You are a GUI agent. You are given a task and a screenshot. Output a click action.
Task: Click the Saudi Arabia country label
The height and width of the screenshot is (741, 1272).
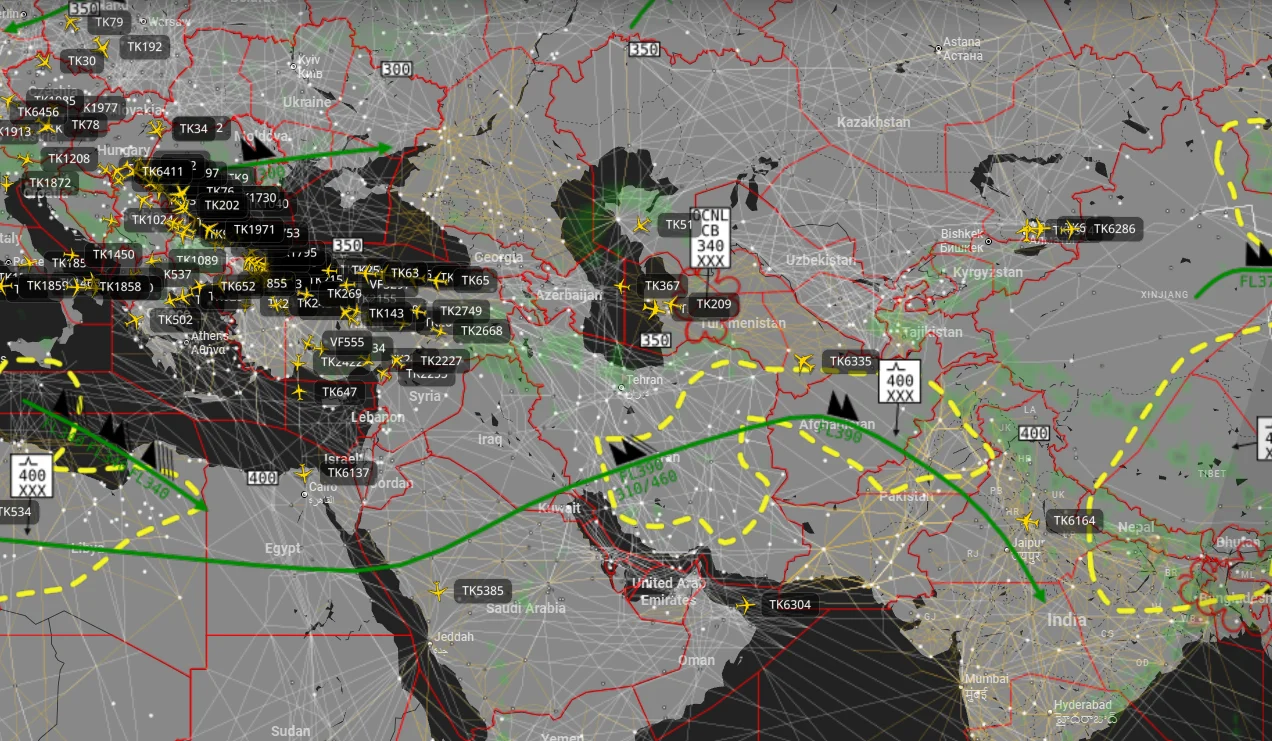click(526, 608)
